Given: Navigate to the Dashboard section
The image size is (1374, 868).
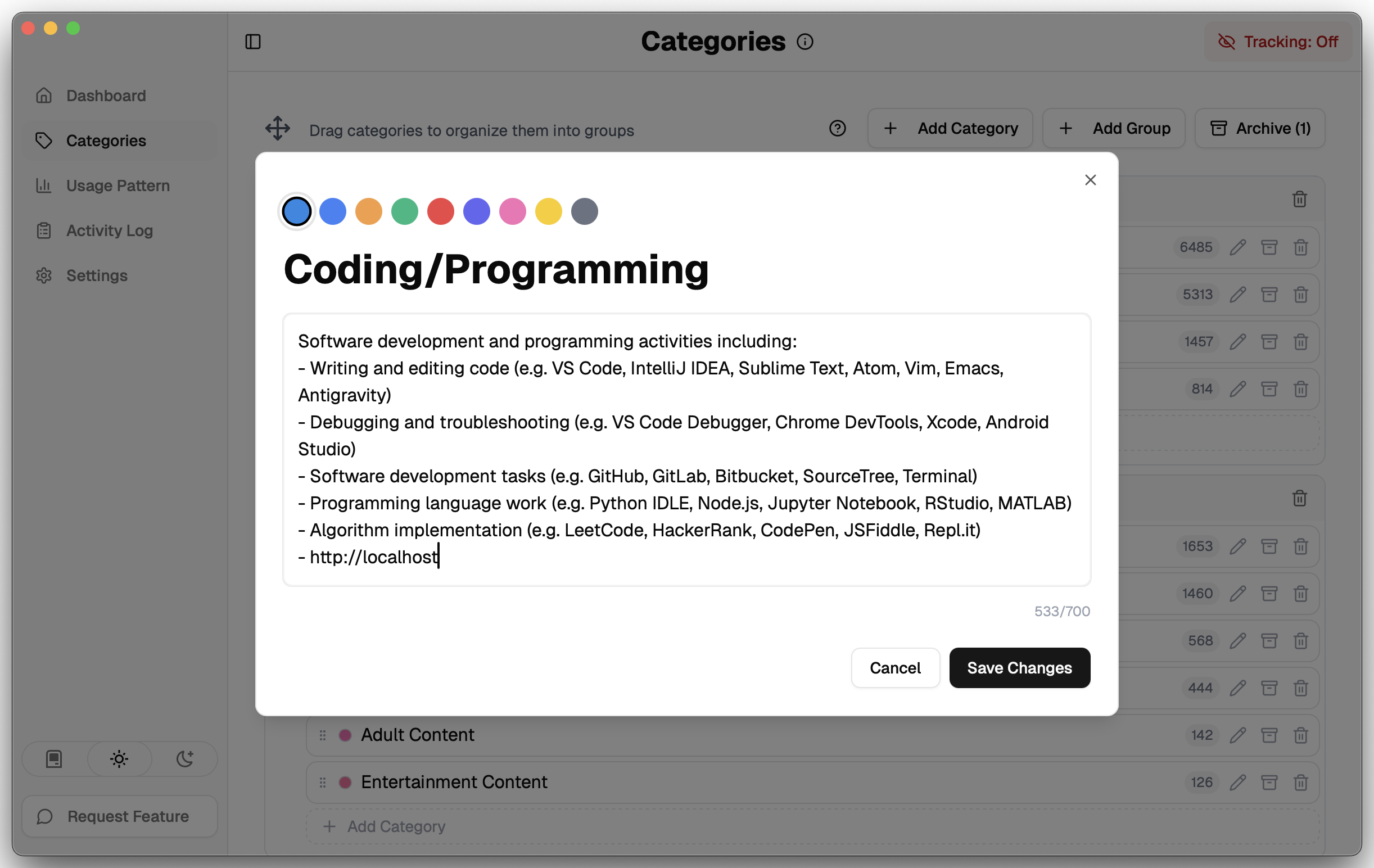Looking at the screenshot, I should click(x=106, y=96).
